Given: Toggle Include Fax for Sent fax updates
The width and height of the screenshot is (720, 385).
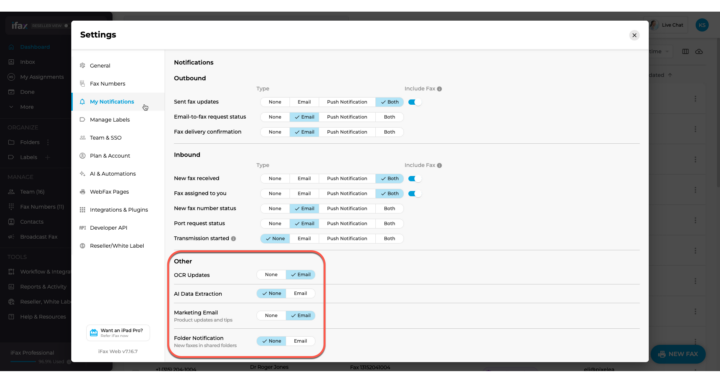Looking at the screenshot, I should [414, 102].
